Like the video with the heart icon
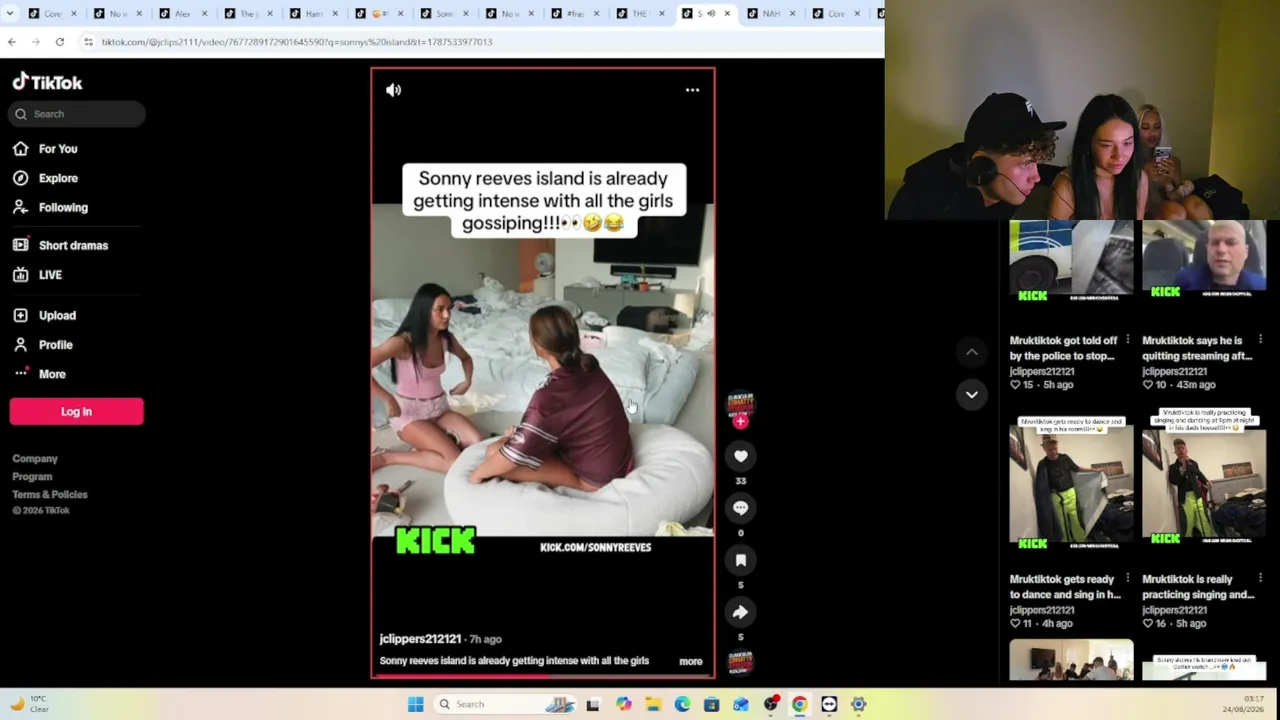Image resolution: width=1280 pixels, height=720 pixels. (x=741, y=456)
